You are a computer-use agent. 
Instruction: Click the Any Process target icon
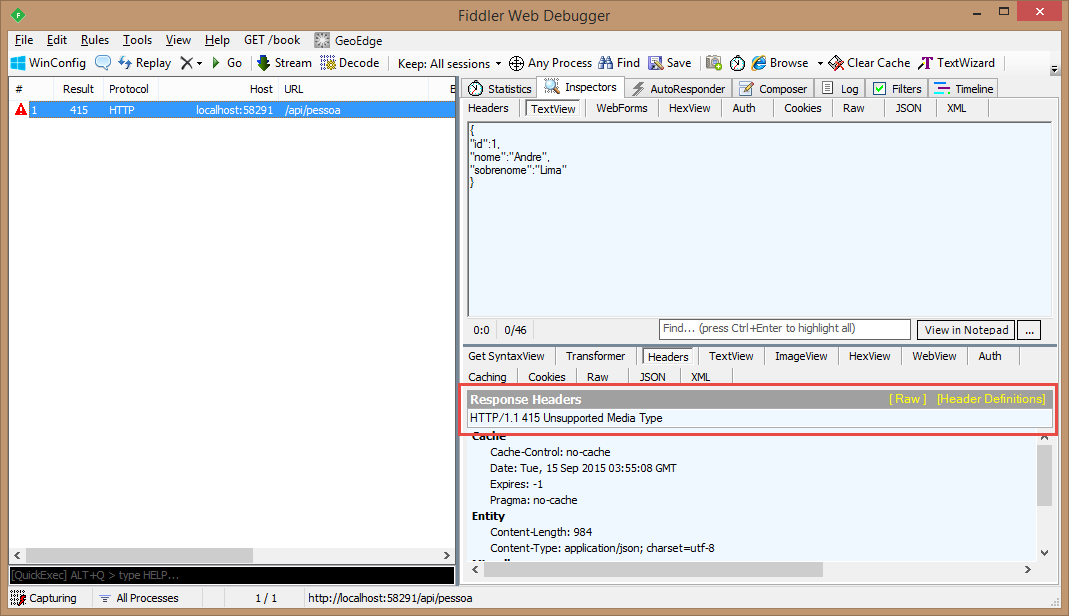pyautogui.click(x=516, y=63)
